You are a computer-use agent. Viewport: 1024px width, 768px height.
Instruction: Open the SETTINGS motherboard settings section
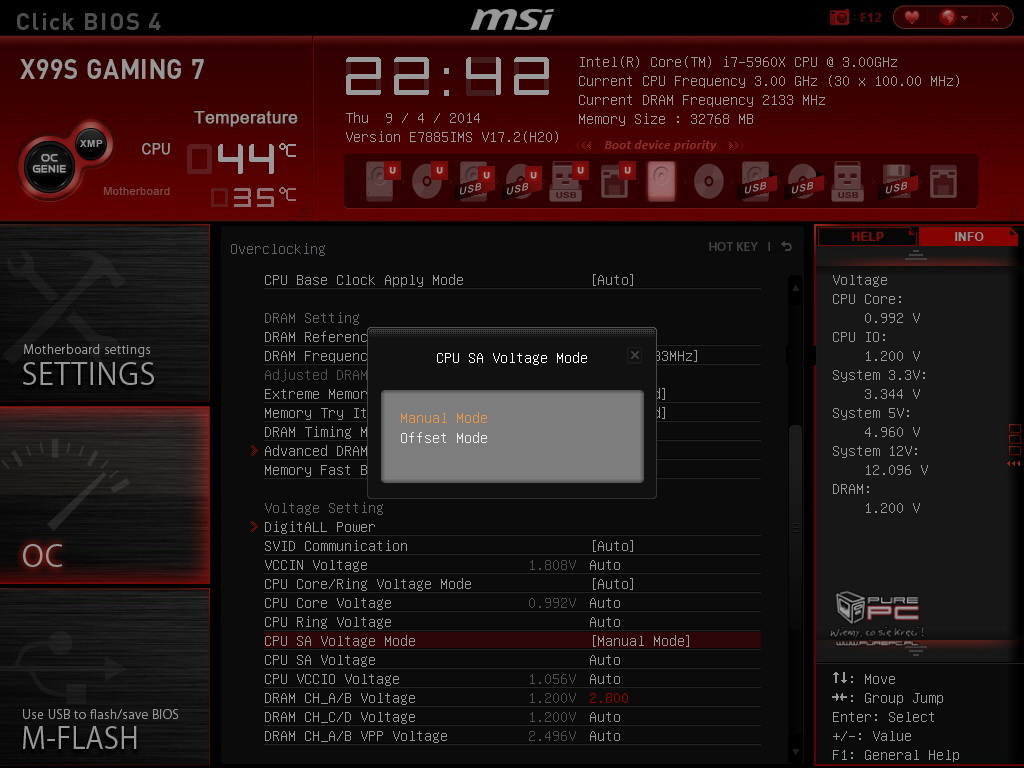tap(104, 313)
